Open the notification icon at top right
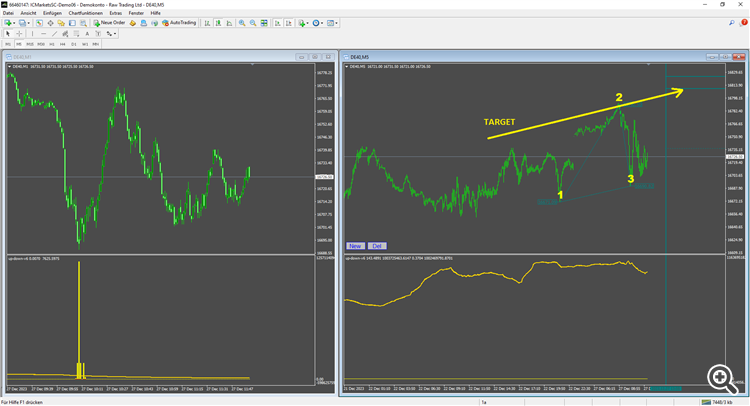This screenshot has height=406, width=750. [744, 22]
